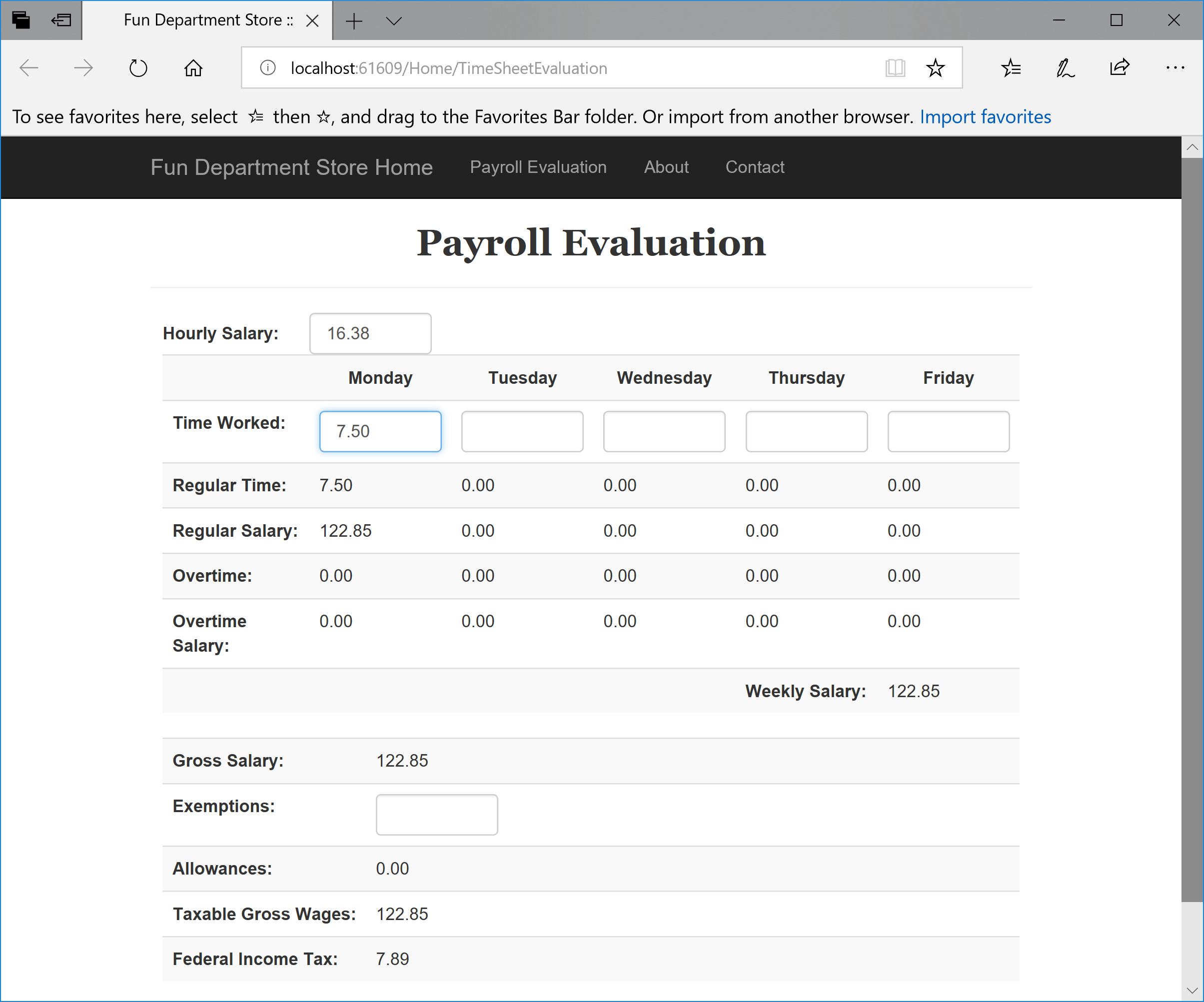
Task: Click the Taxable Gross Wages label
Action: click(264, 915)
